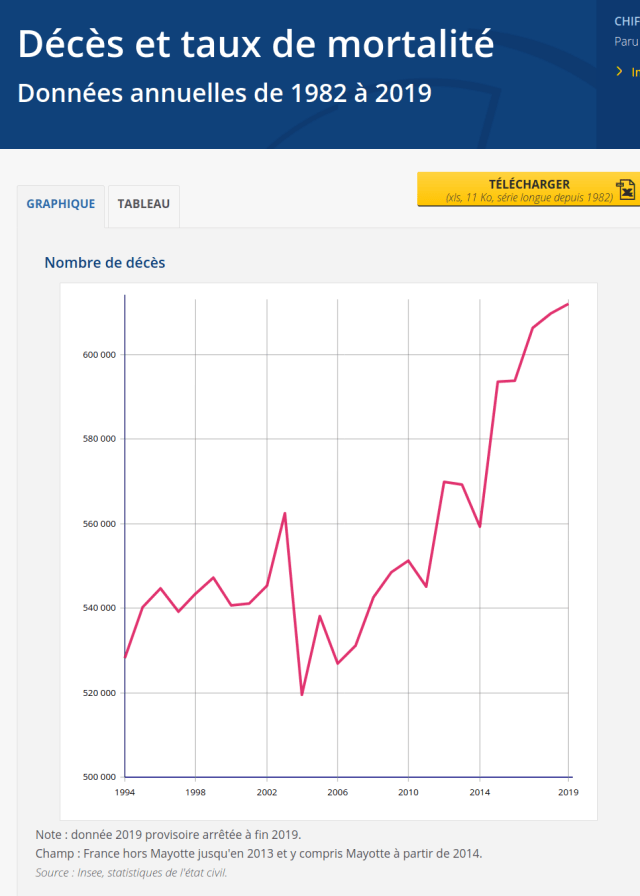The height and width of the screenshot is (896, 640).
Task: Click the 2002 x-axis label
Action: point(266,792)
